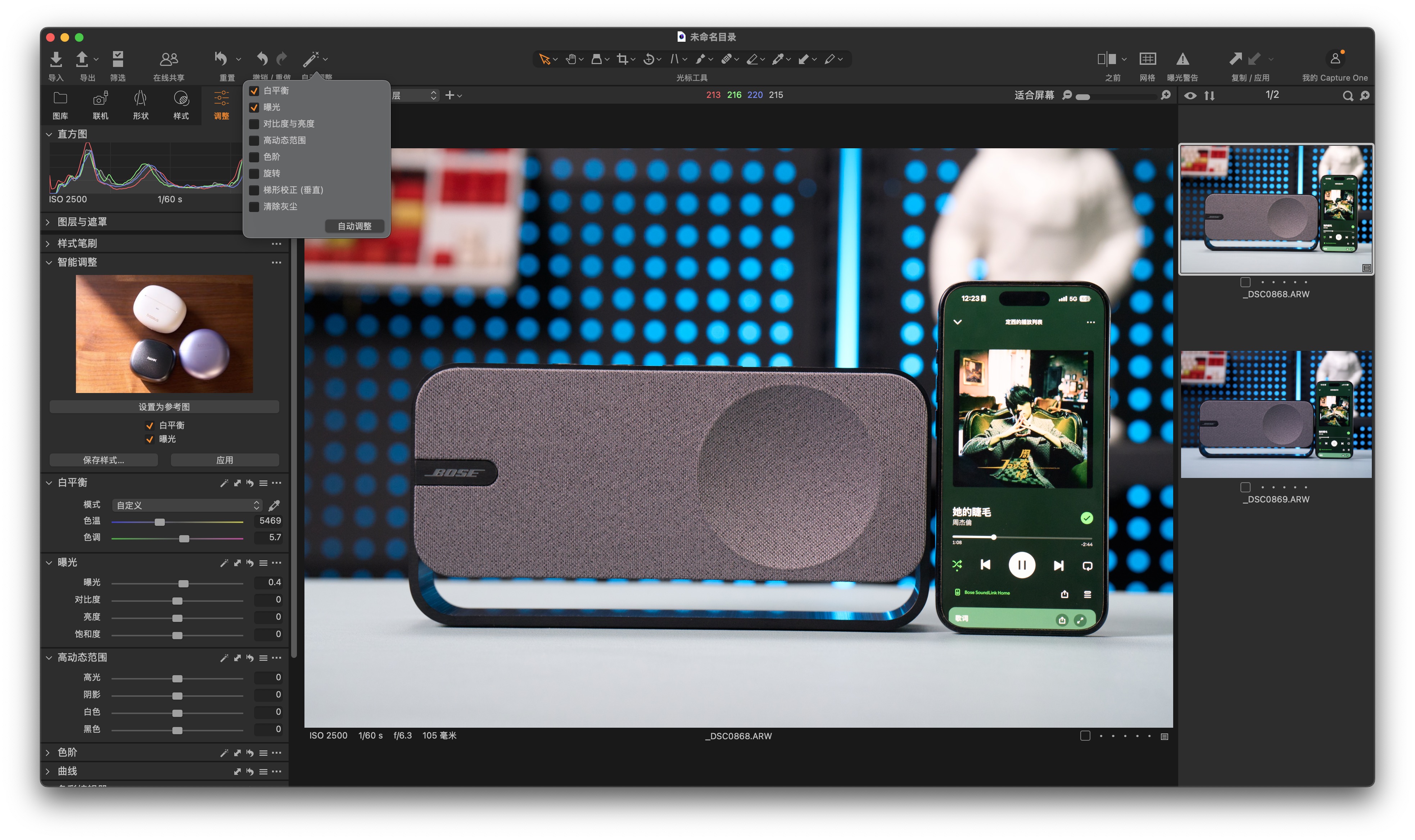Expand the 图层与遮罩 panel
Screen dimensions: 1415x840
click(49, 222)
